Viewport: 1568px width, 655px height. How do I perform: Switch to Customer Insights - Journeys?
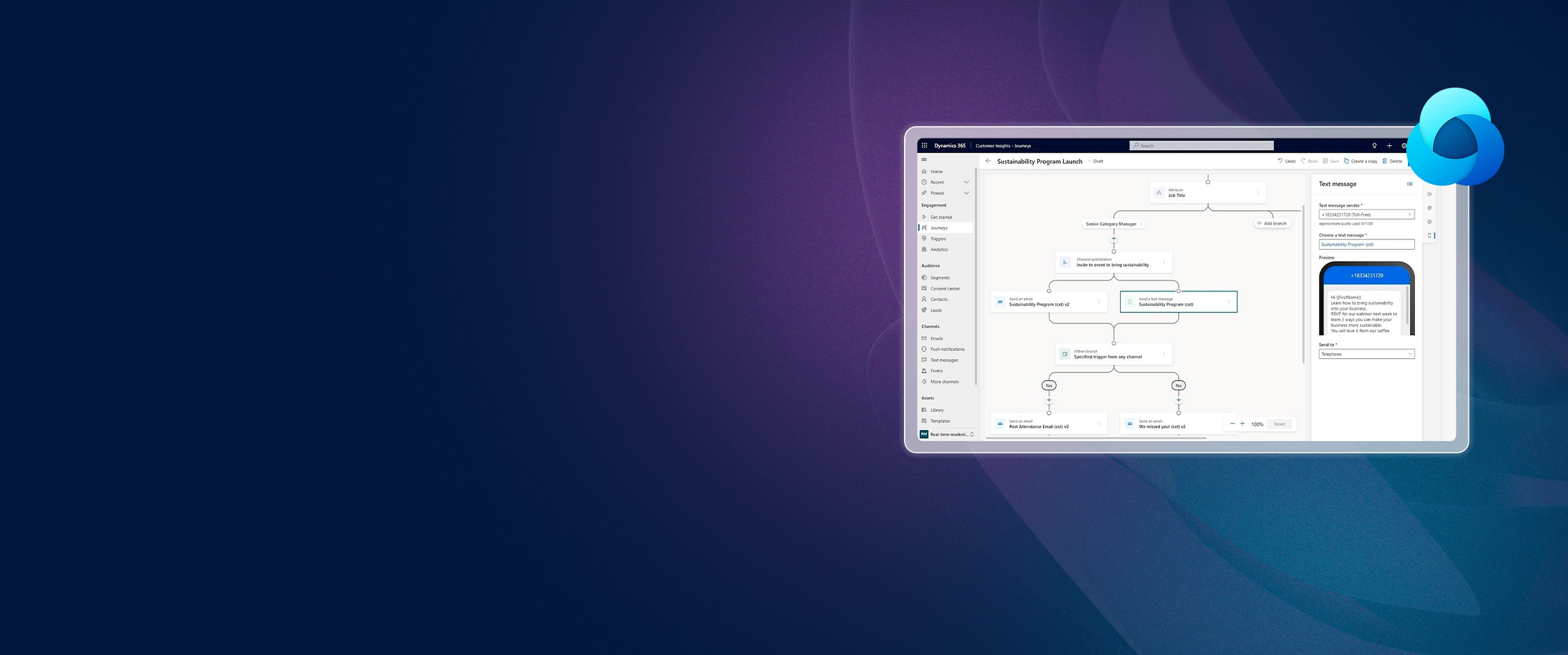point(1002,146)
